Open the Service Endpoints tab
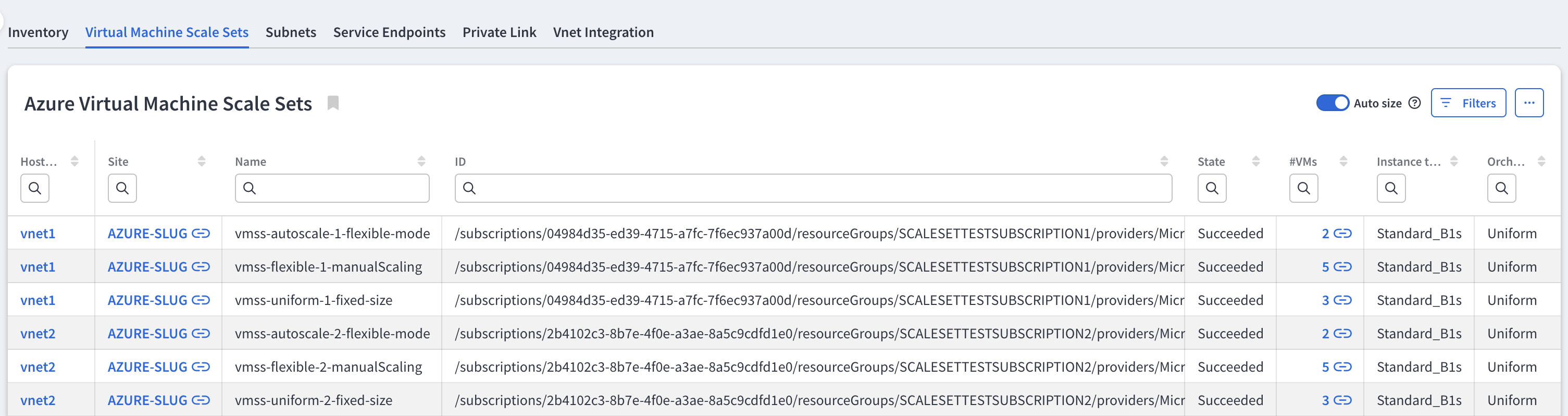Screen dimensions: 1568x416 (389, 32)
